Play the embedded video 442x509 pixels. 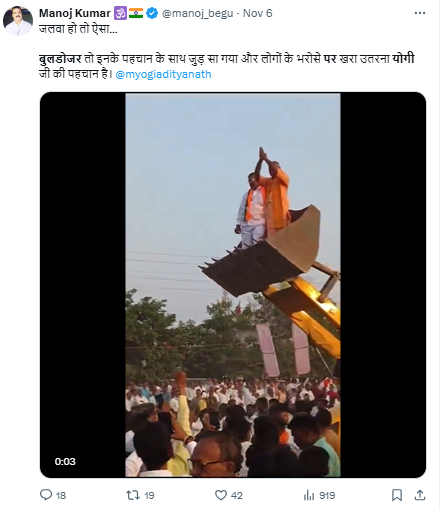click(x=233, y=285)
